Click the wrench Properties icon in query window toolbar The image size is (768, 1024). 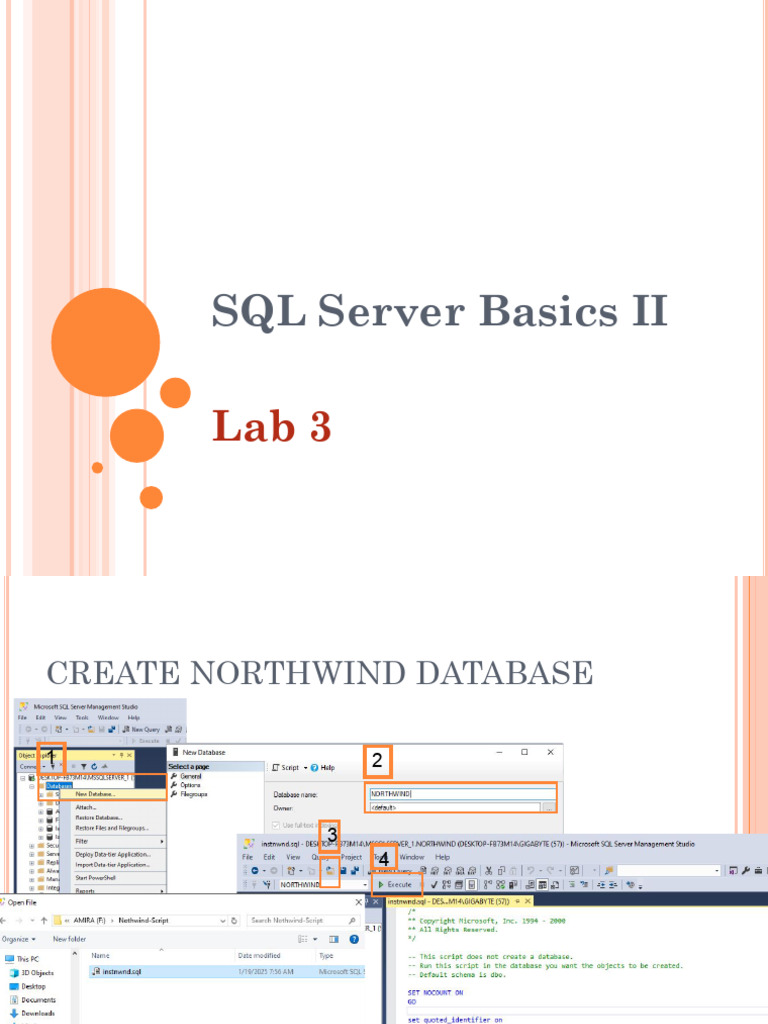tap(746, 871)
